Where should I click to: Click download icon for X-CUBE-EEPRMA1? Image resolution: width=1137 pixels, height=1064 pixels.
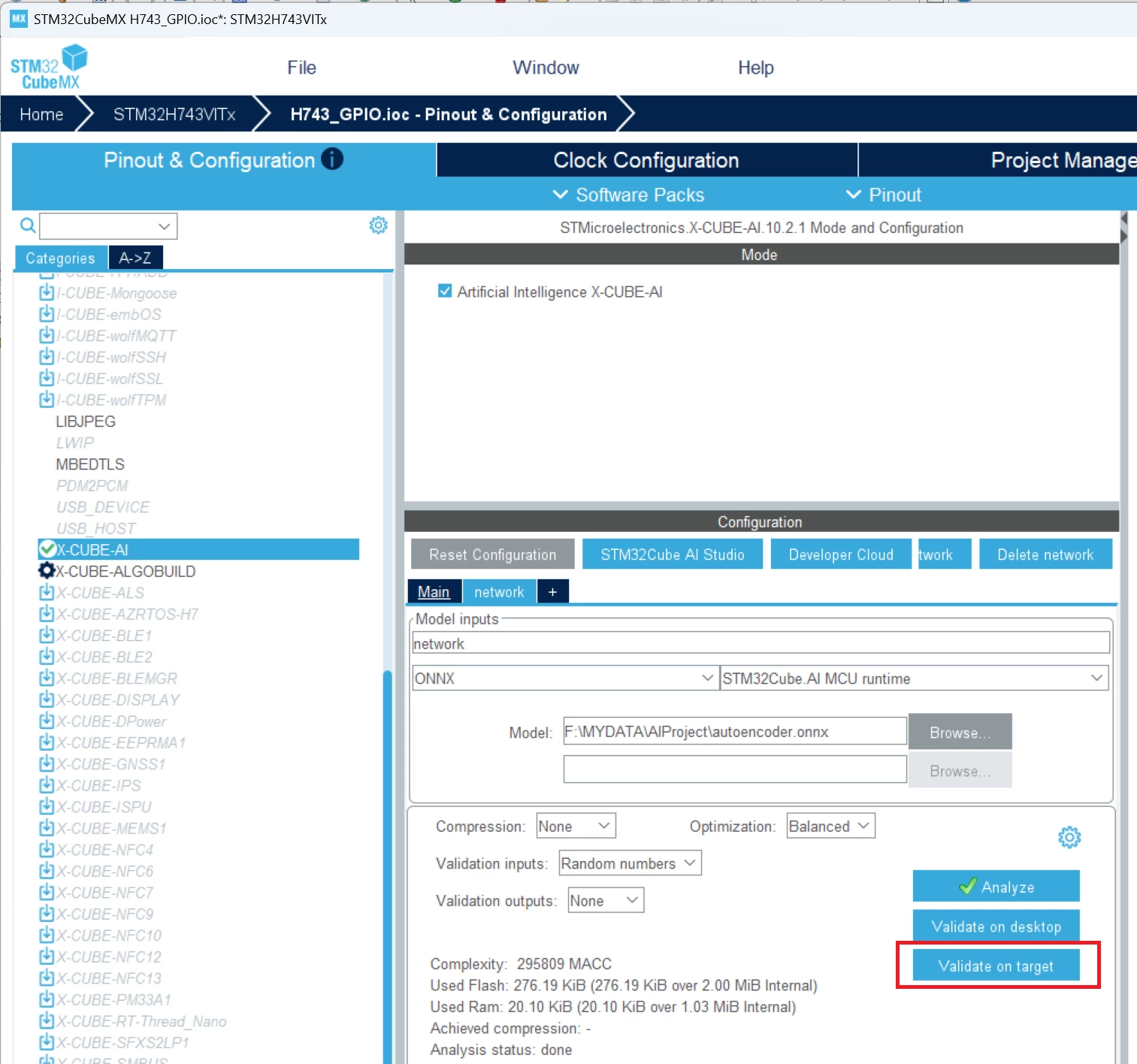pos(47,742)
